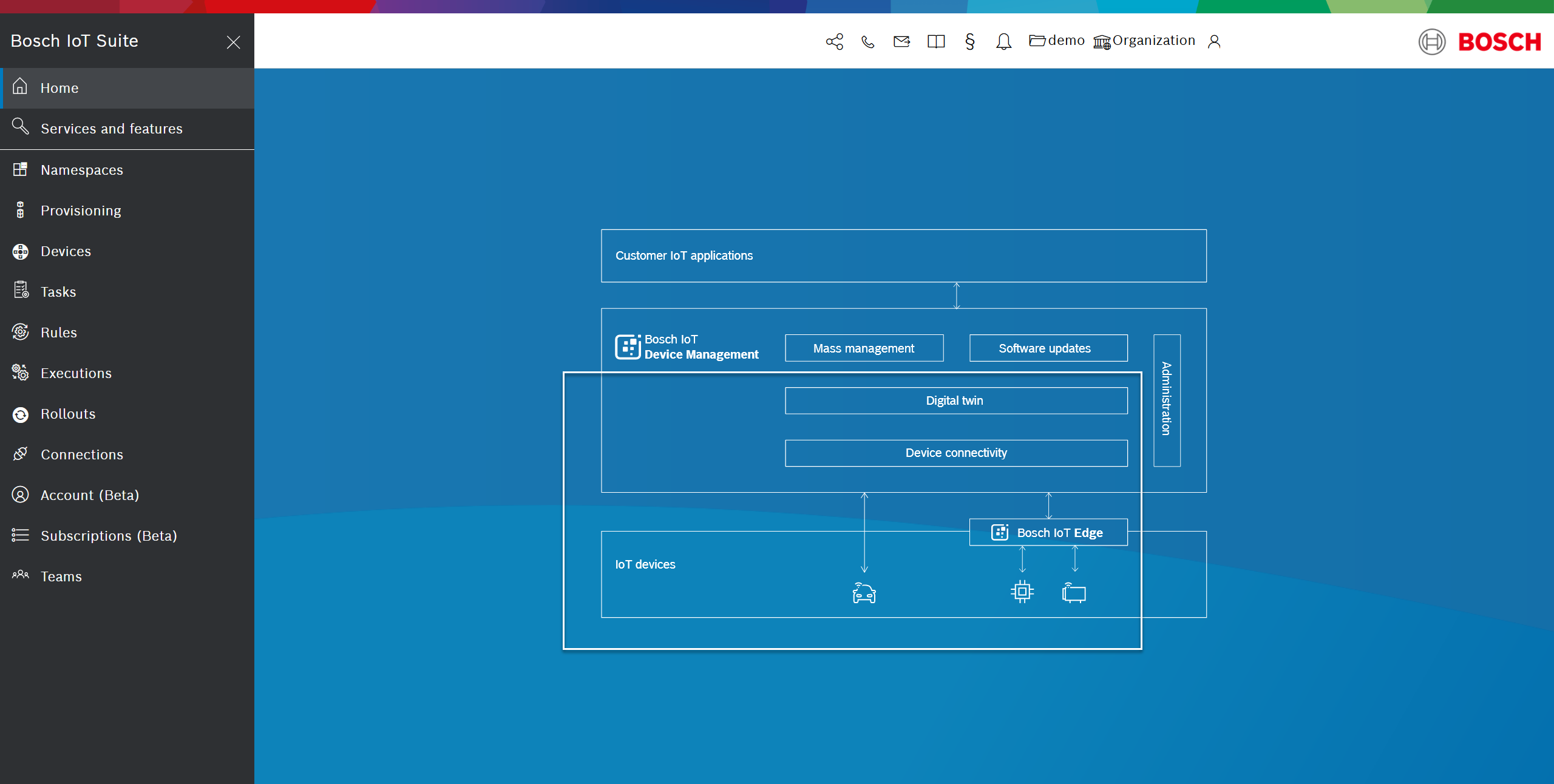
Task: Click Subscriptions Beta menu item
Action: pyautogui.click(x=109, y=535)
